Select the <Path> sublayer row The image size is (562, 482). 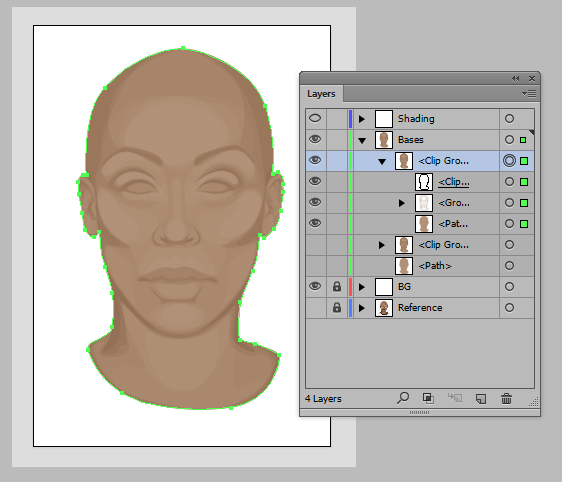pyautogui.click(x=420, y=266)
